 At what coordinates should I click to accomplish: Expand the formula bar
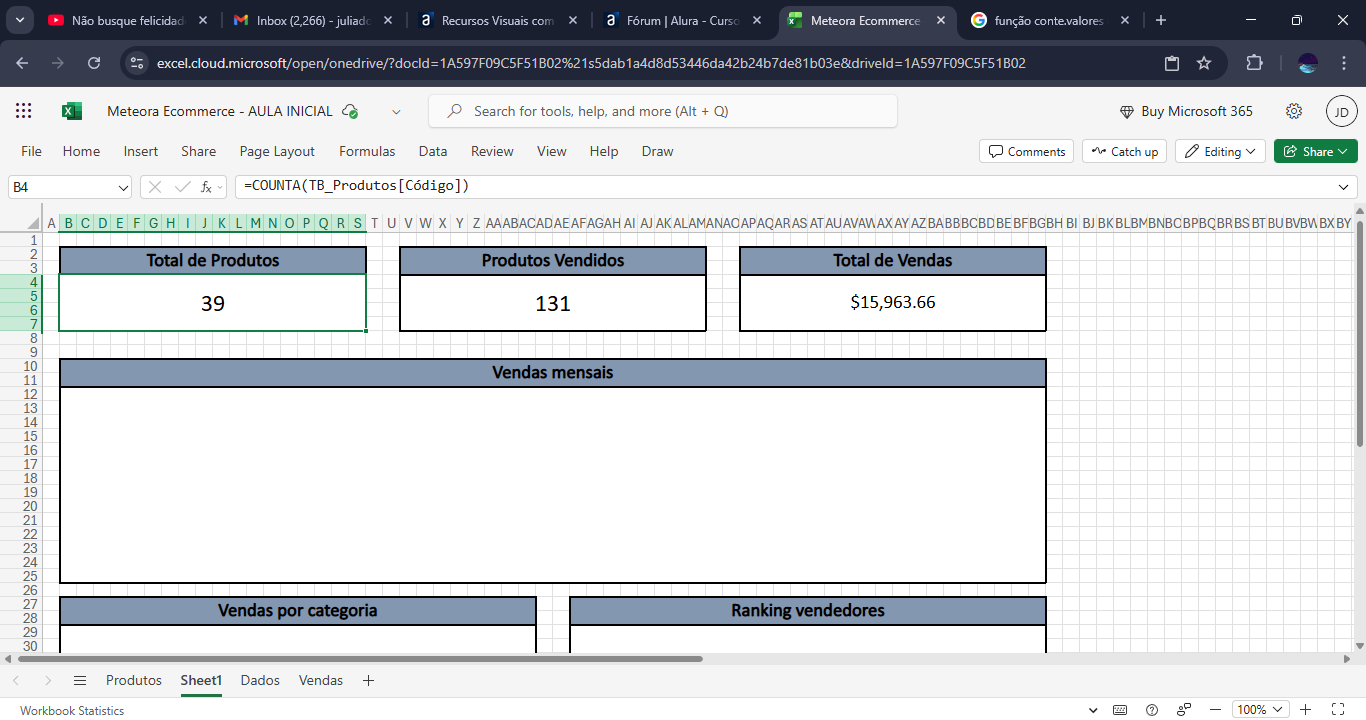point(1343,187)
